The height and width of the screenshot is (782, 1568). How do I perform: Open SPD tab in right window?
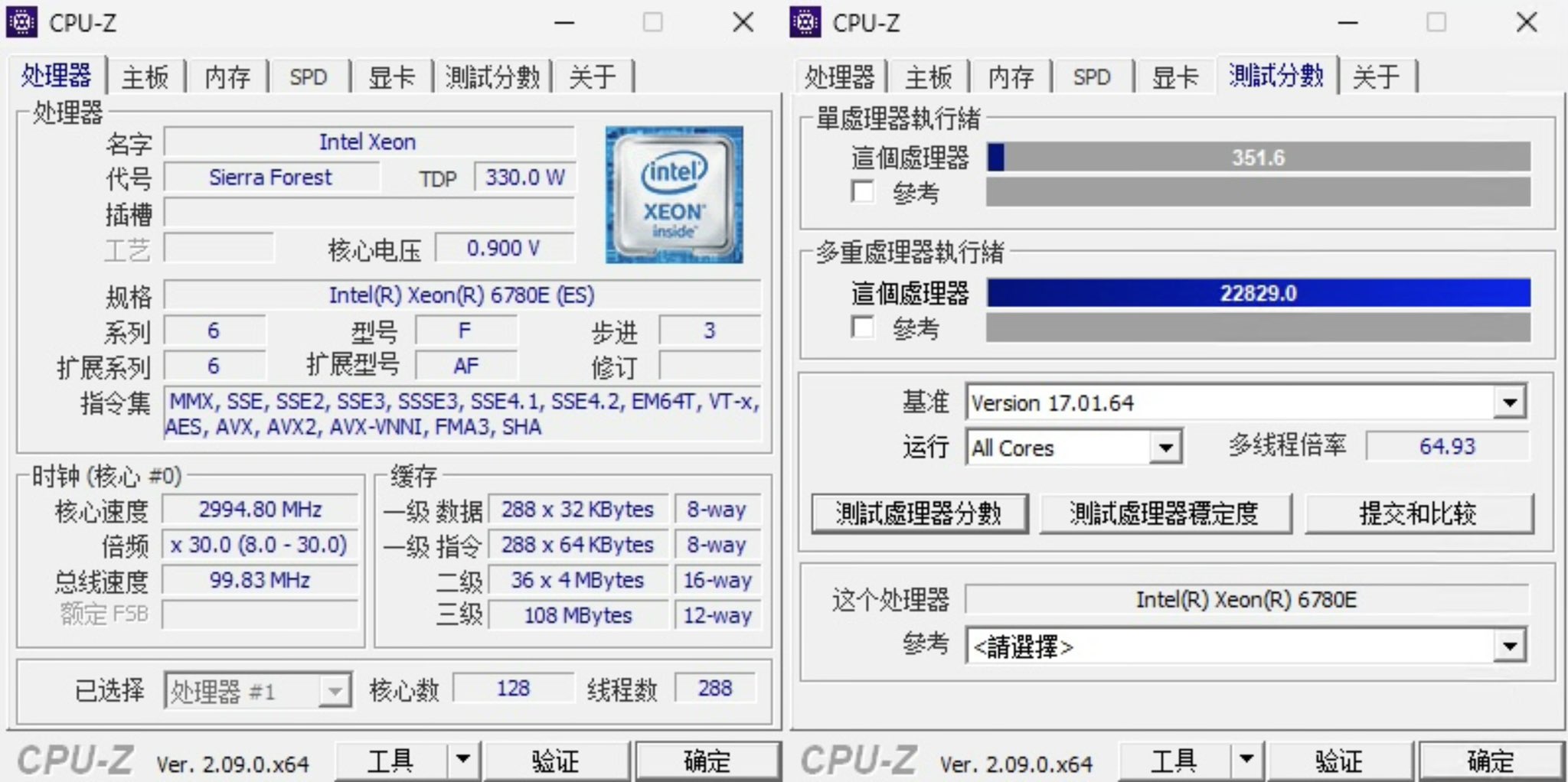1092,77
